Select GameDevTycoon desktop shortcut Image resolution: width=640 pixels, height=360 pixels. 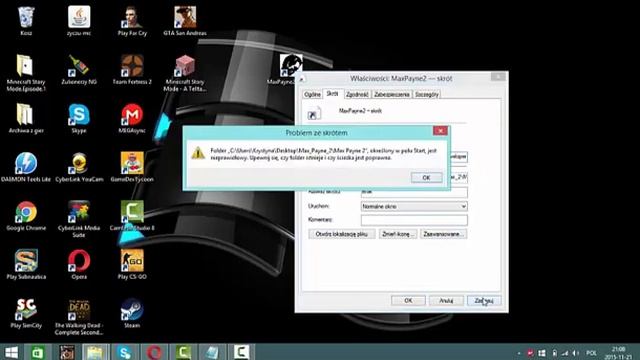point(132,167)
